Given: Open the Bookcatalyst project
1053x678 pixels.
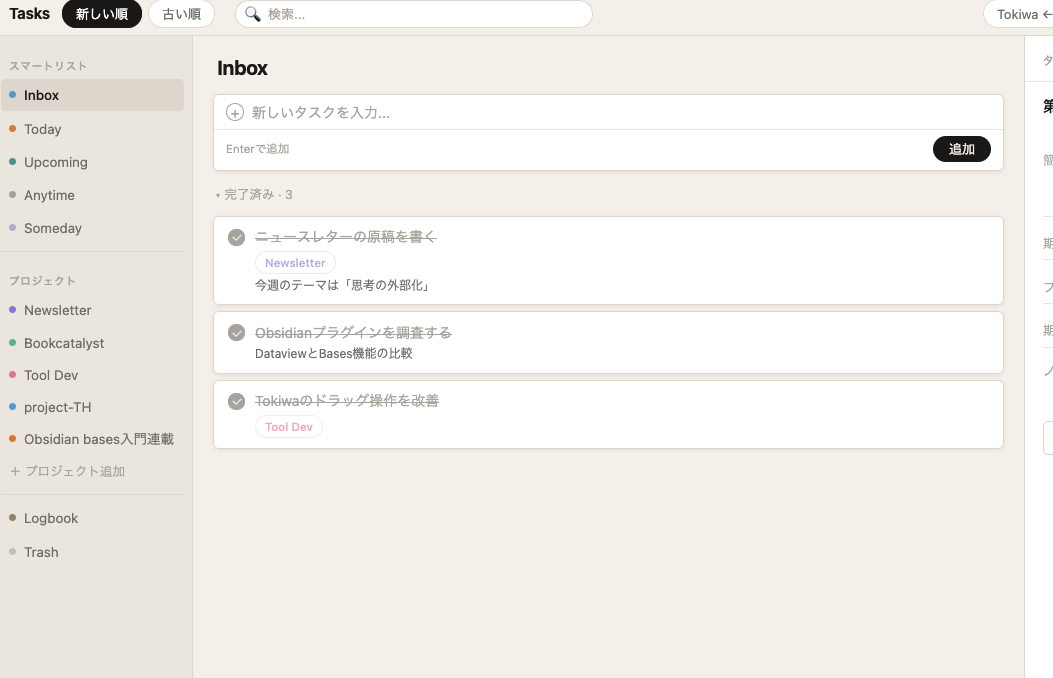Looking at the screenshot, I should click(x=93, y=343).
